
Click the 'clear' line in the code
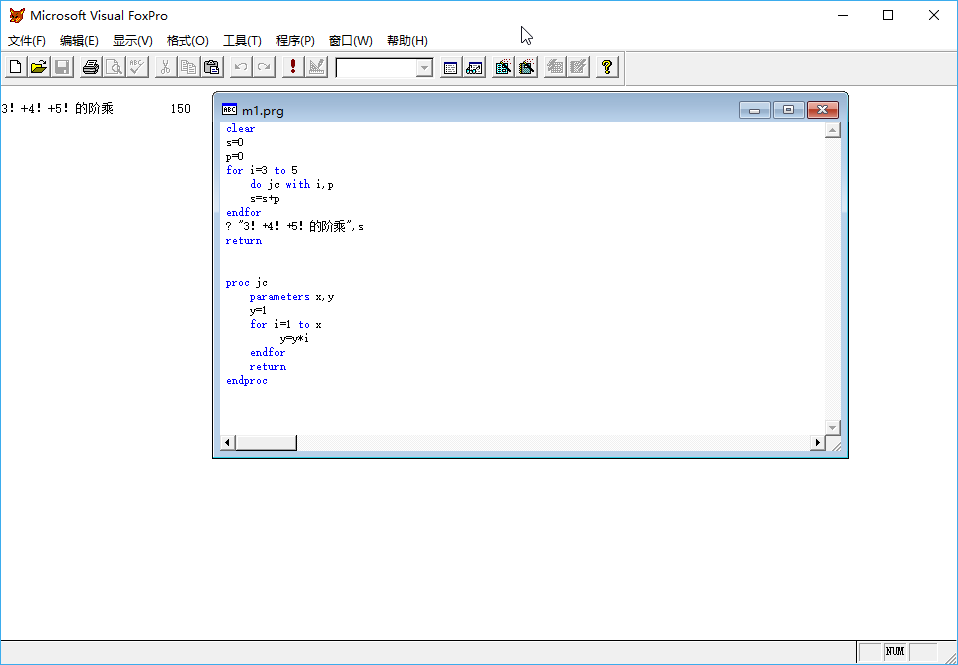pyautogui.click(x=241, y=128)
